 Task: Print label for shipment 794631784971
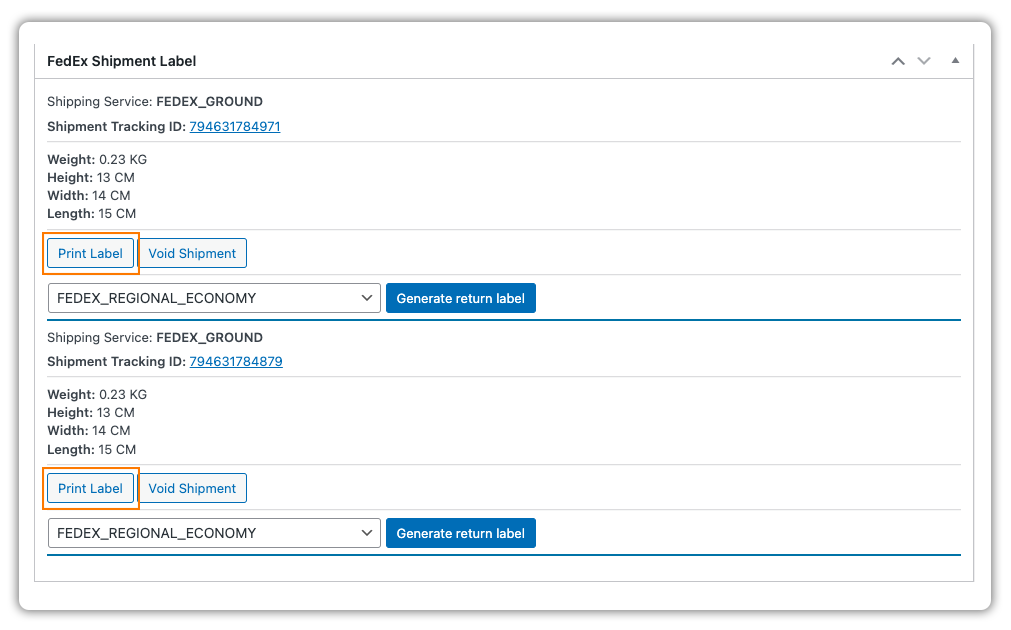click(x=90, y=253)
